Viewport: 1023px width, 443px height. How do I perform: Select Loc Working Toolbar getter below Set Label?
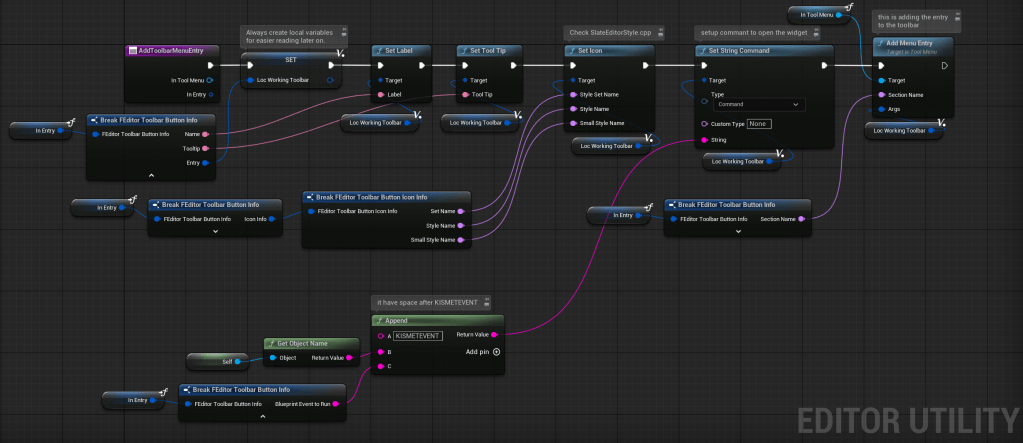click(x=381, y=123)
